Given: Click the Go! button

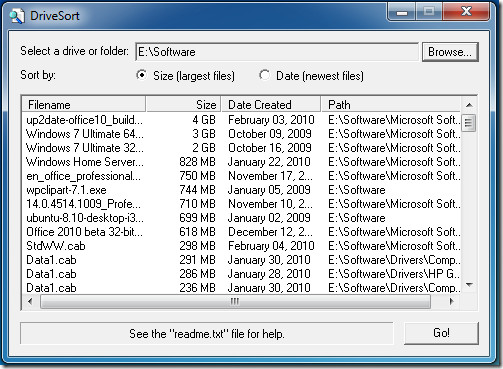Looking at the screenshot, I should click(441, 333).
